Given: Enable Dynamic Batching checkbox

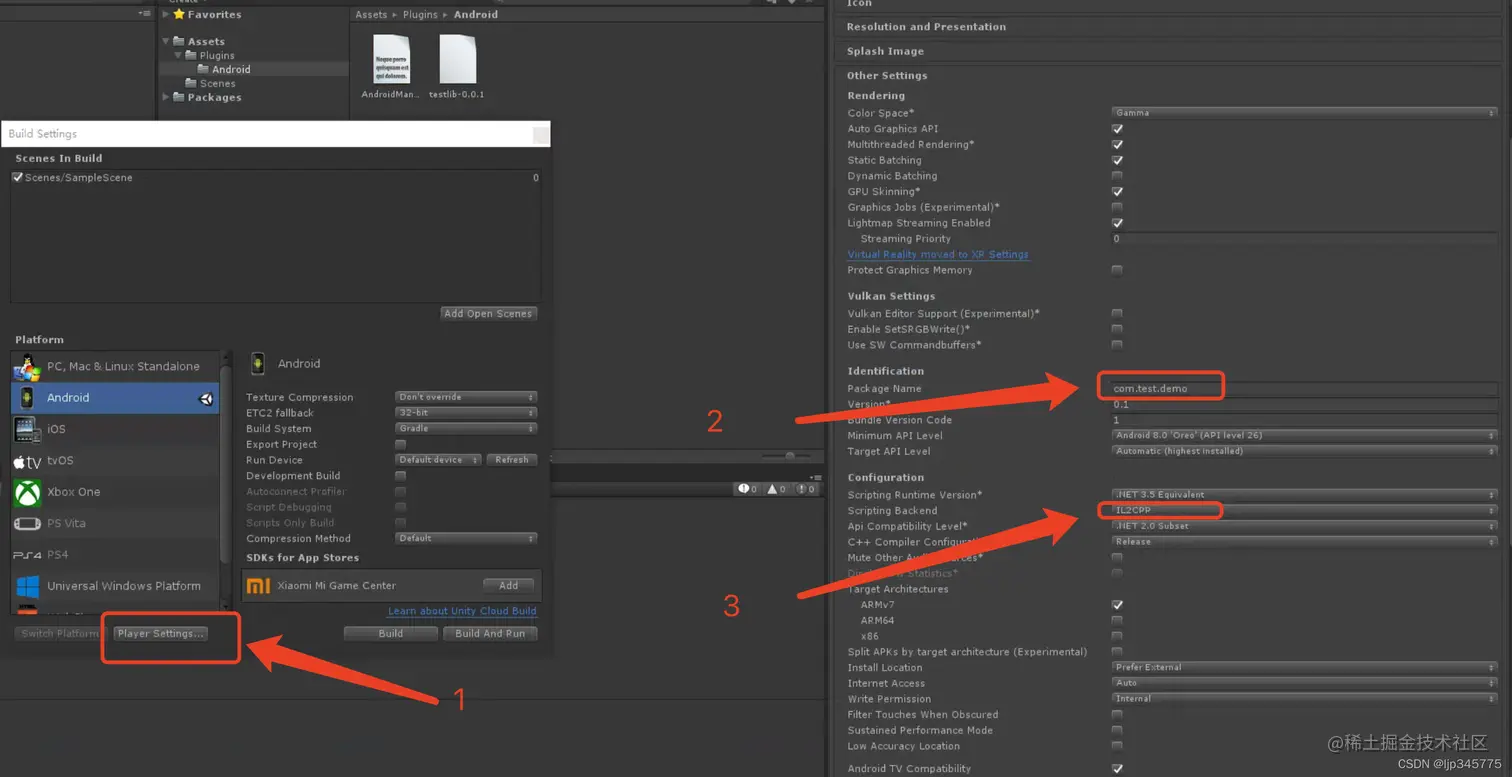Looking at the screenshot, I should pyautogui.click(x=1117, y=176).
